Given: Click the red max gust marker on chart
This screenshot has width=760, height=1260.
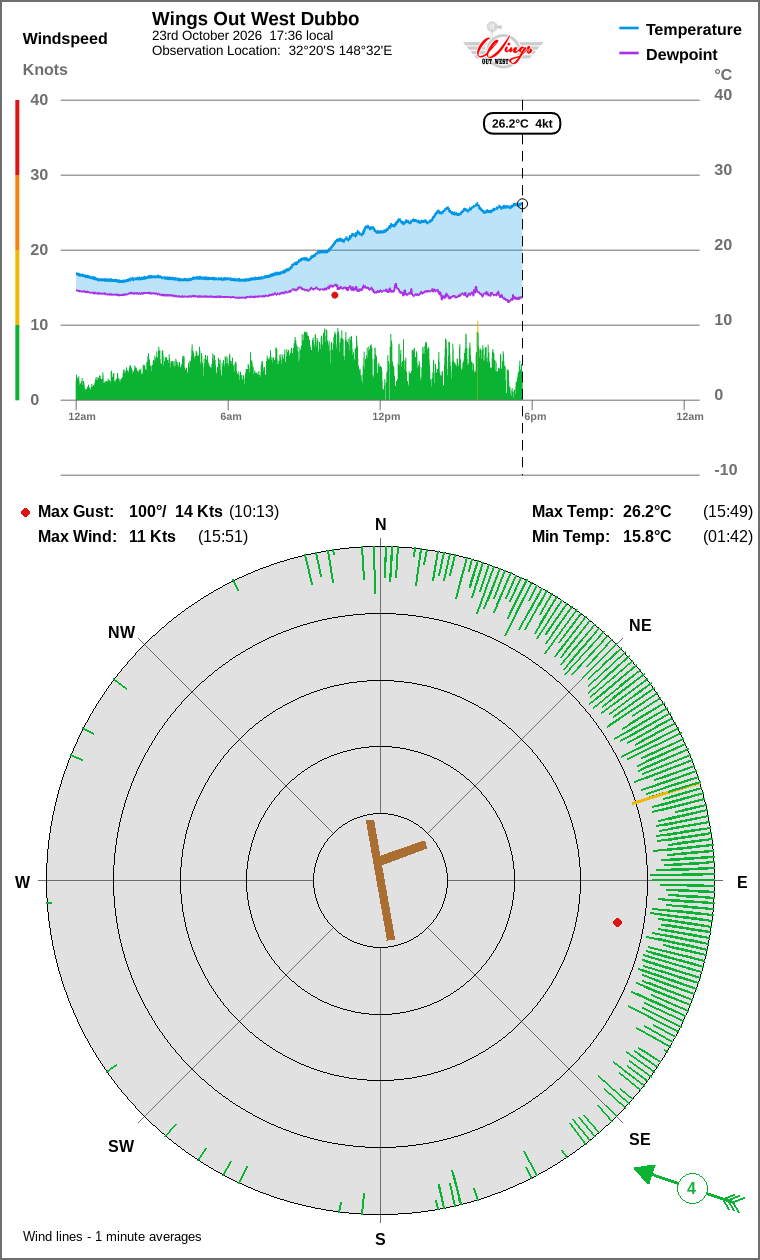Looking at the screenshot, I should [334, 295].
